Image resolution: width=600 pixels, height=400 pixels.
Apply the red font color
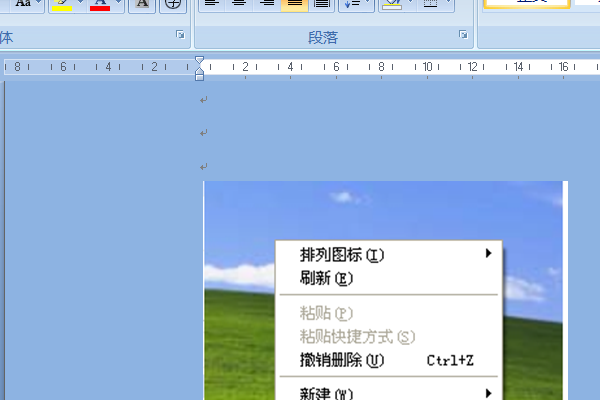coord(100,5)
